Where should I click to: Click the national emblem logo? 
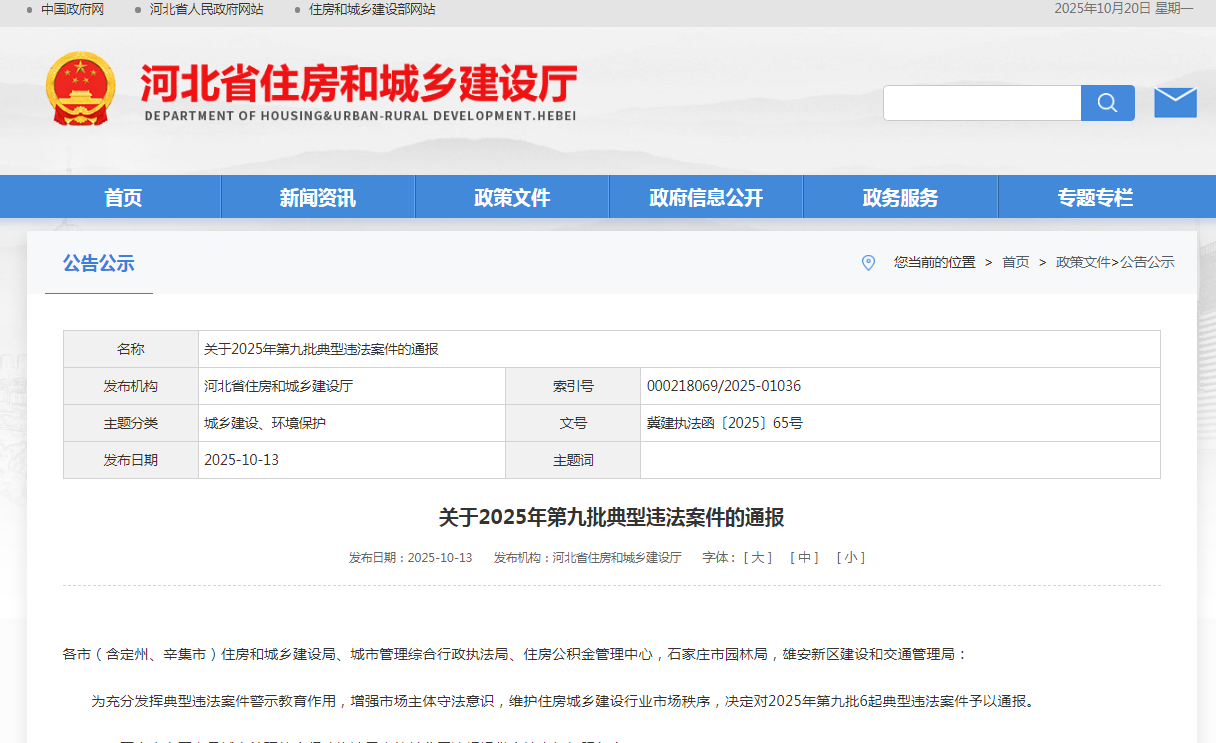click(x=81, y=89)
